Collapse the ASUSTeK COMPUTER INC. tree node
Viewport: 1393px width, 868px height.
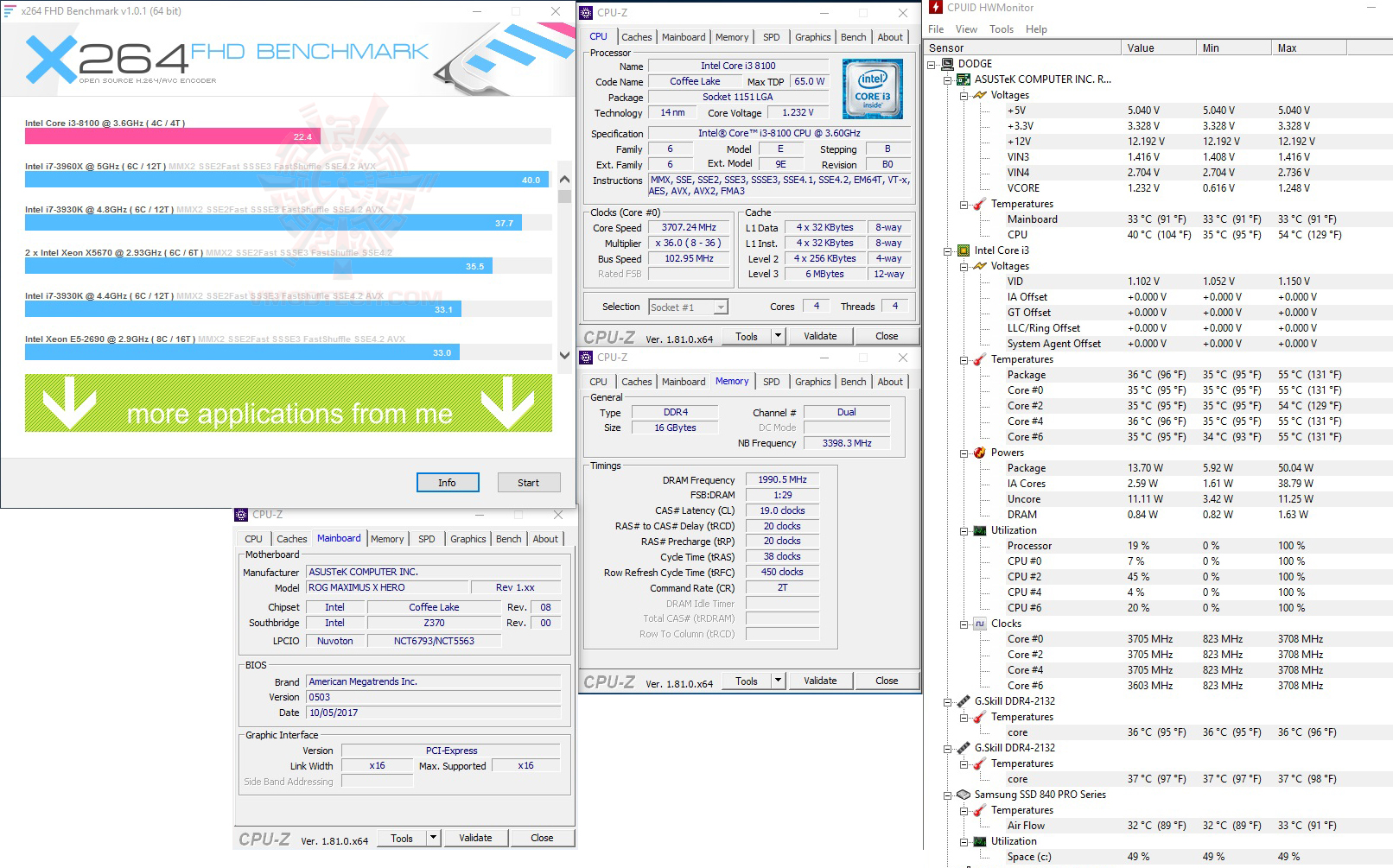coord(948,79)
